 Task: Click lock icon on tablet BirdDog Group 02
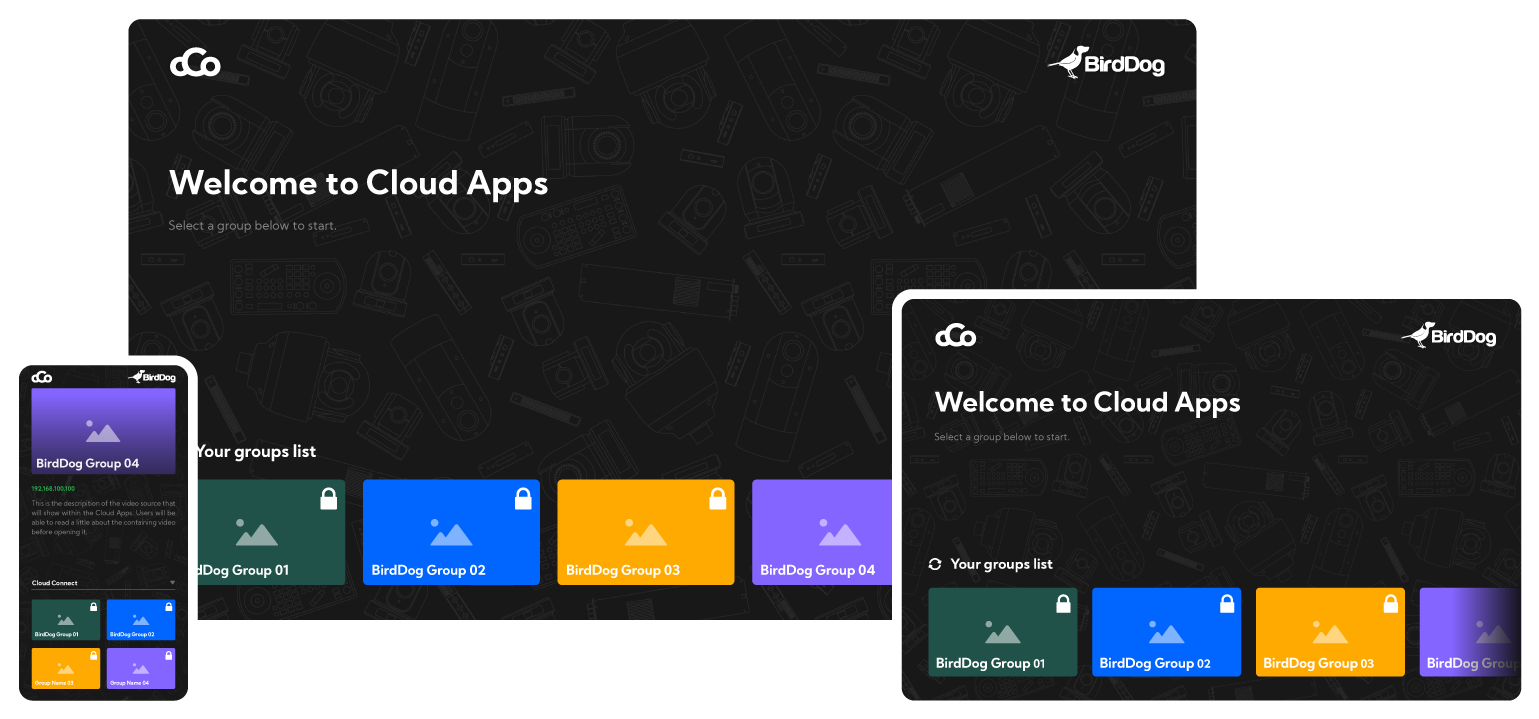click(x=1227, y=603)
